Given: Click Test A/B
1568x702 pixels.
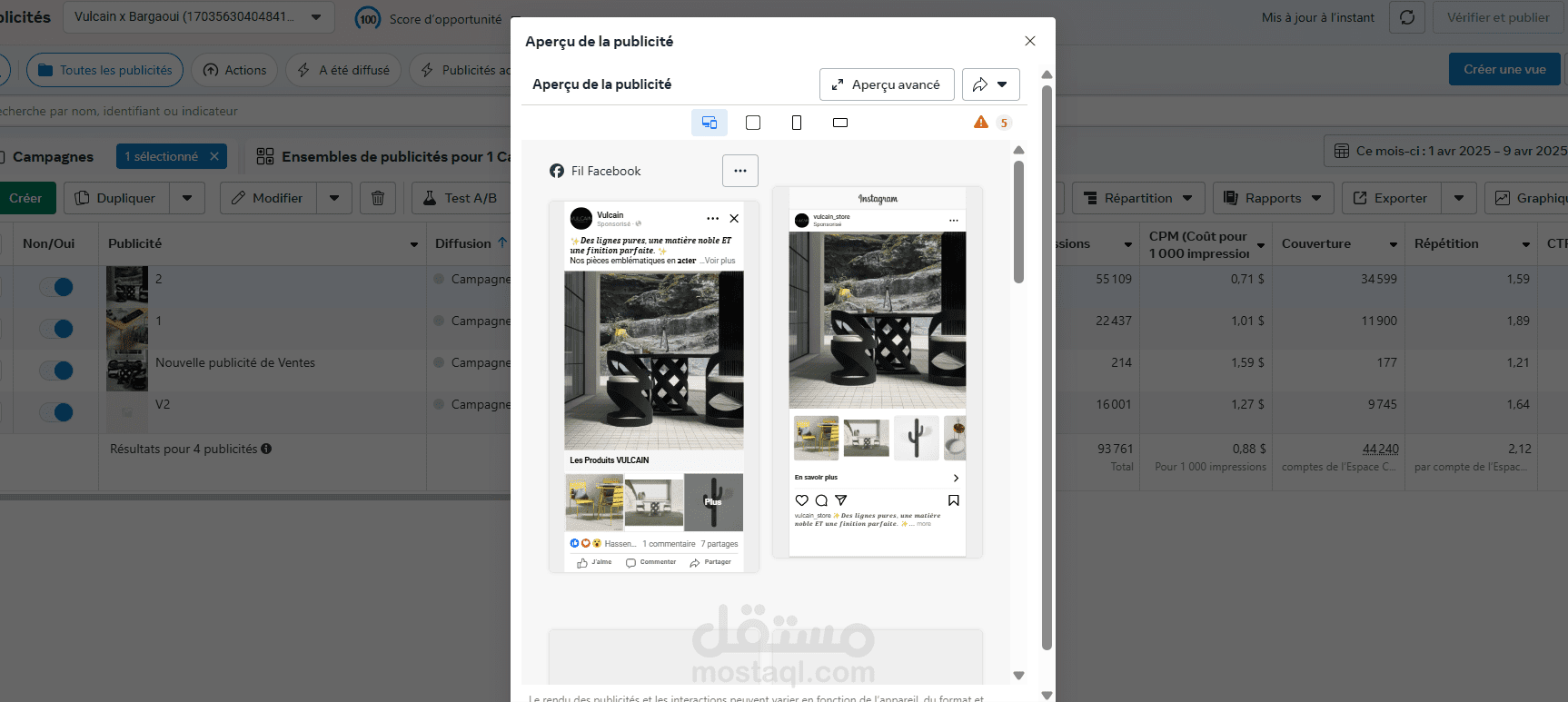Looking at the screenshot, I should [x=461, y=198].
